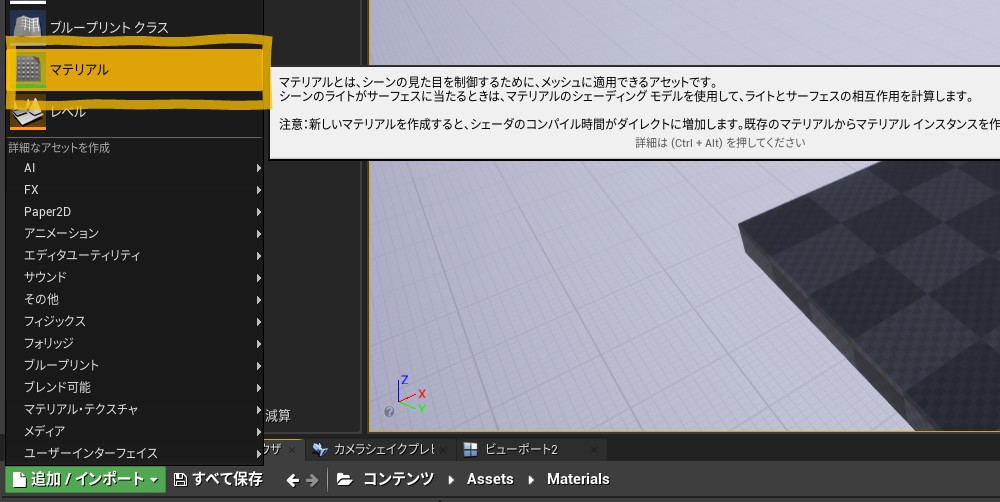Click the Blueprint Class icon
The image size is (1000, 502).
(x=28, y=27)
